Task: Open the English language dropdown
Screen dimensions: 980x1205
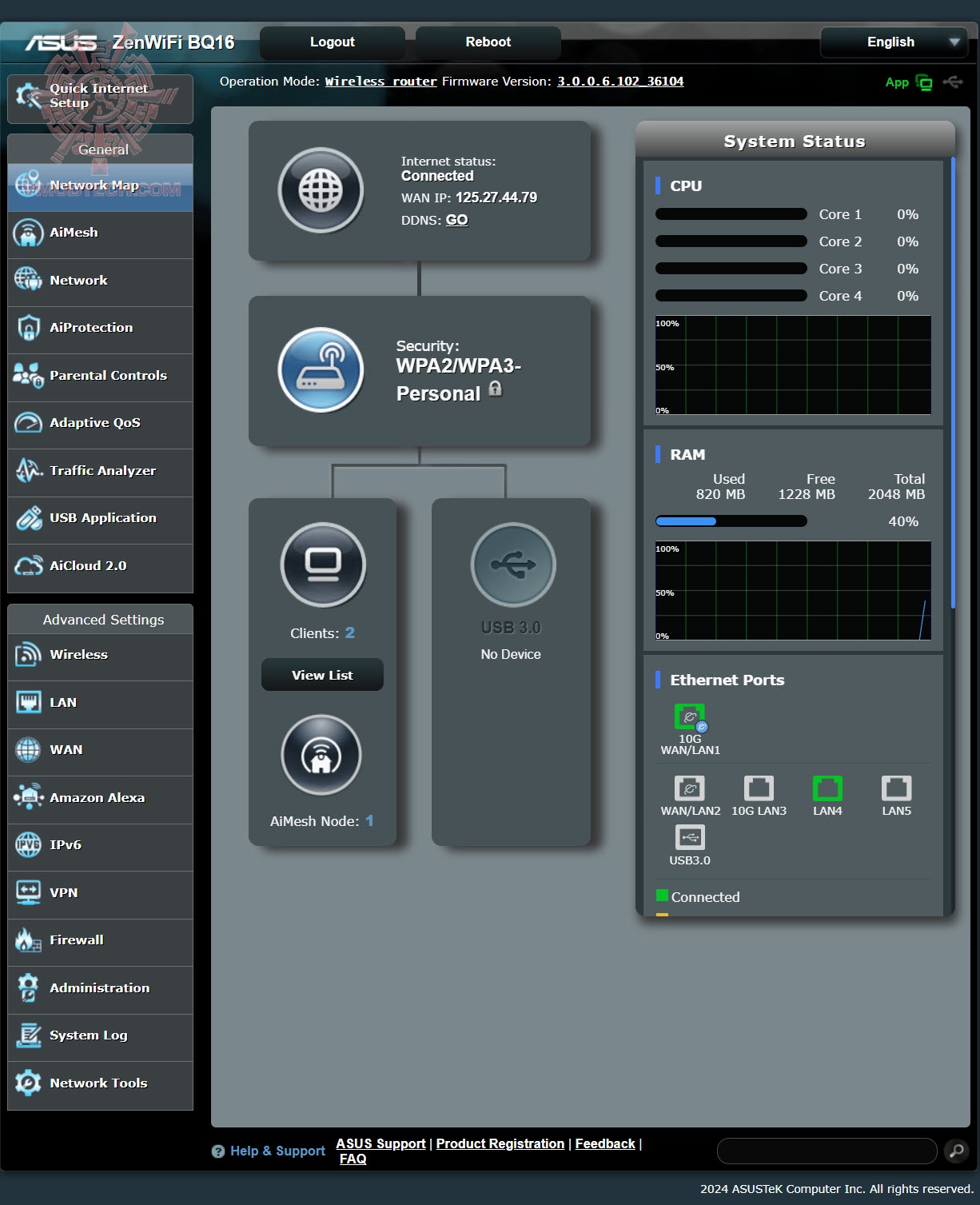Action: [x=894, y=42]
